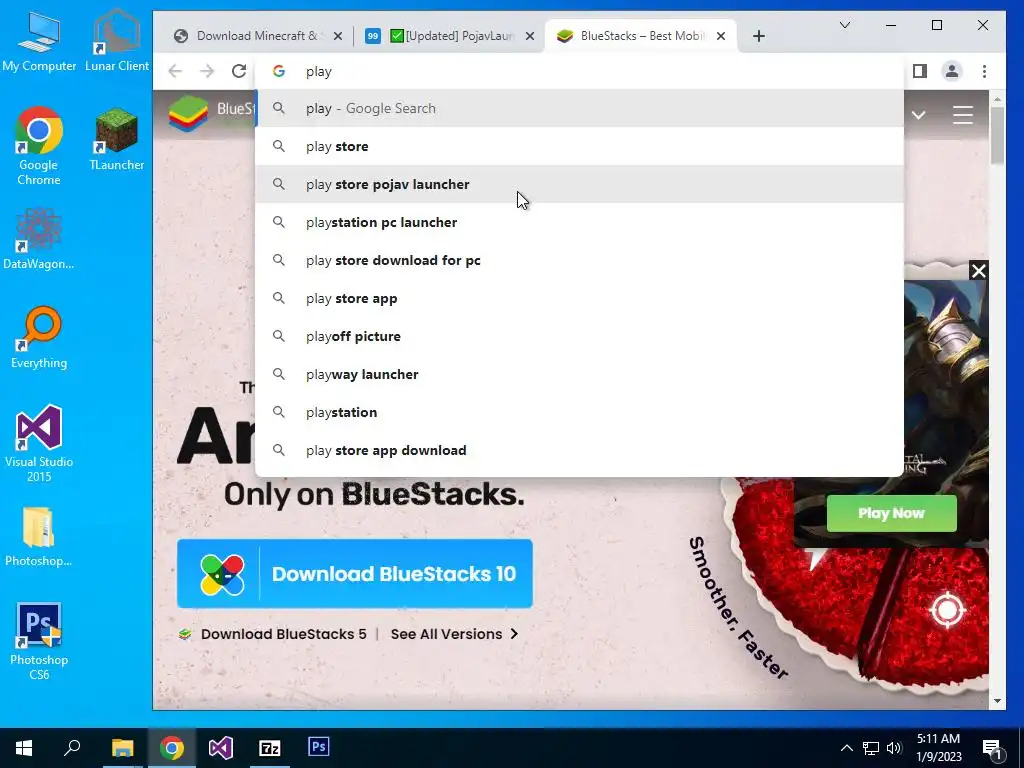
Task: Click Download BlueStacks 5 link
Action: pyautogui.click(x=283, y=634)
